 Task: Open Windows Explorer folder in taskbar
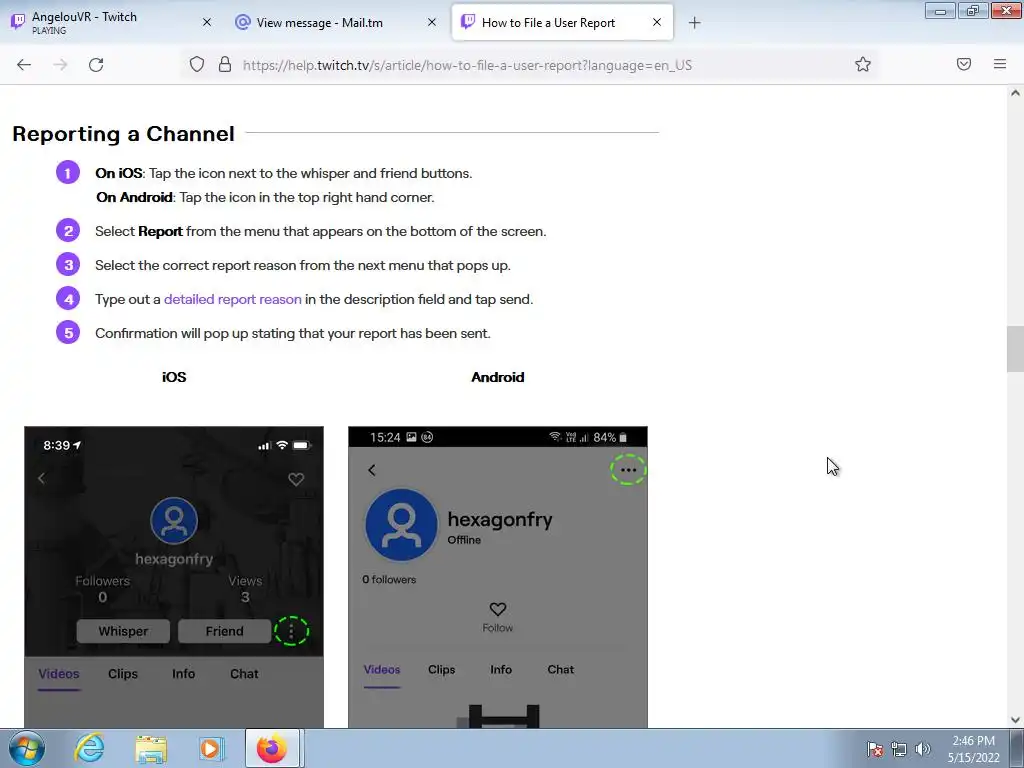point(151,748)
